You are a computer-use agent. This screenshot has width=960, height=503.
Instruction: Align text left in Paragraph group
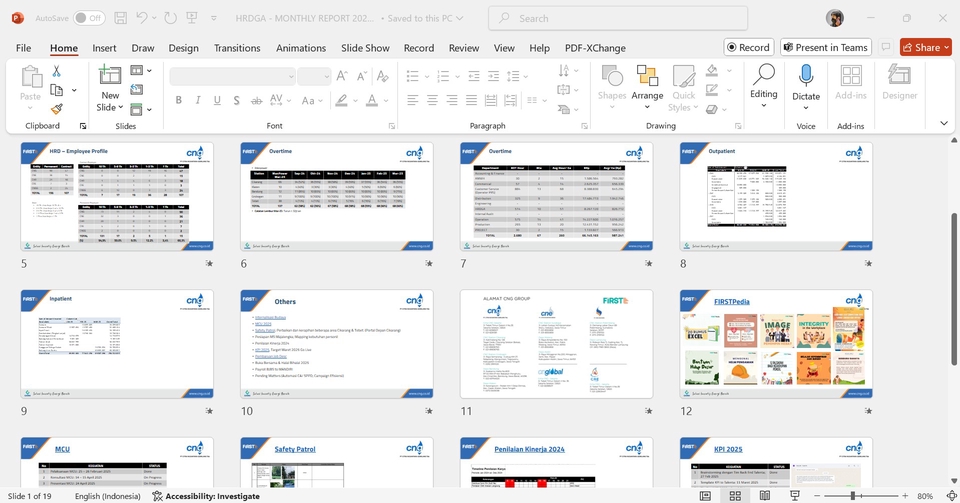click(413, 100)
